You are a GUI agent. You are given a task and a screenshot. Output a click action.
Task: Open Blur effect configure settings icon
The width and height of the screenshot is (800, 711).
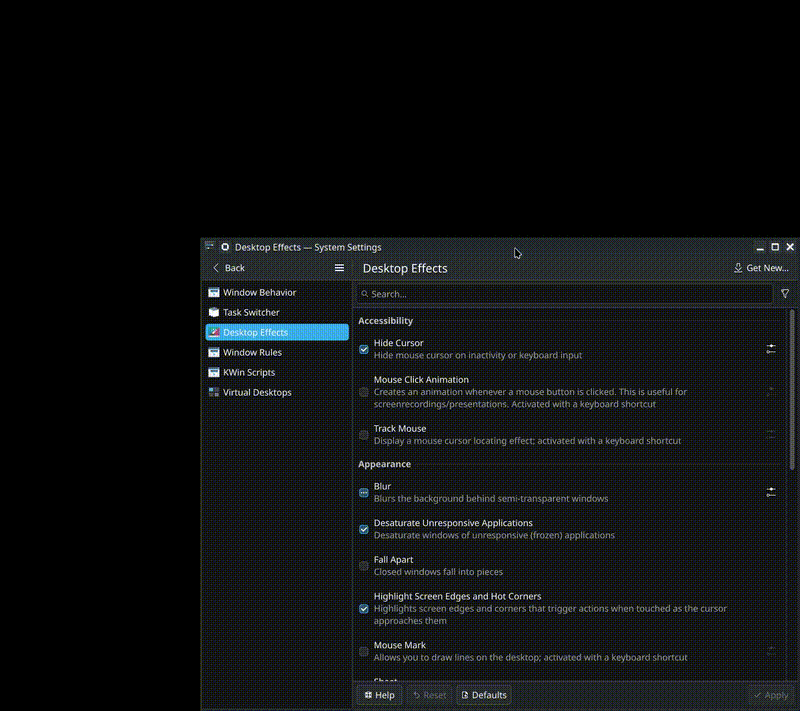(x=771, y=492)
